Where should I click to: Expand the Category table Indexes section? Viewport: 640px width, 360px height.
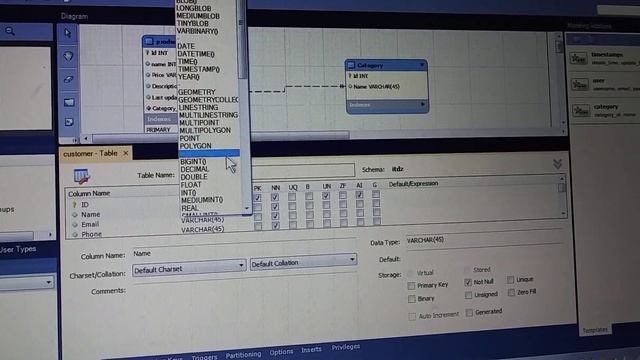pos(422,104)
